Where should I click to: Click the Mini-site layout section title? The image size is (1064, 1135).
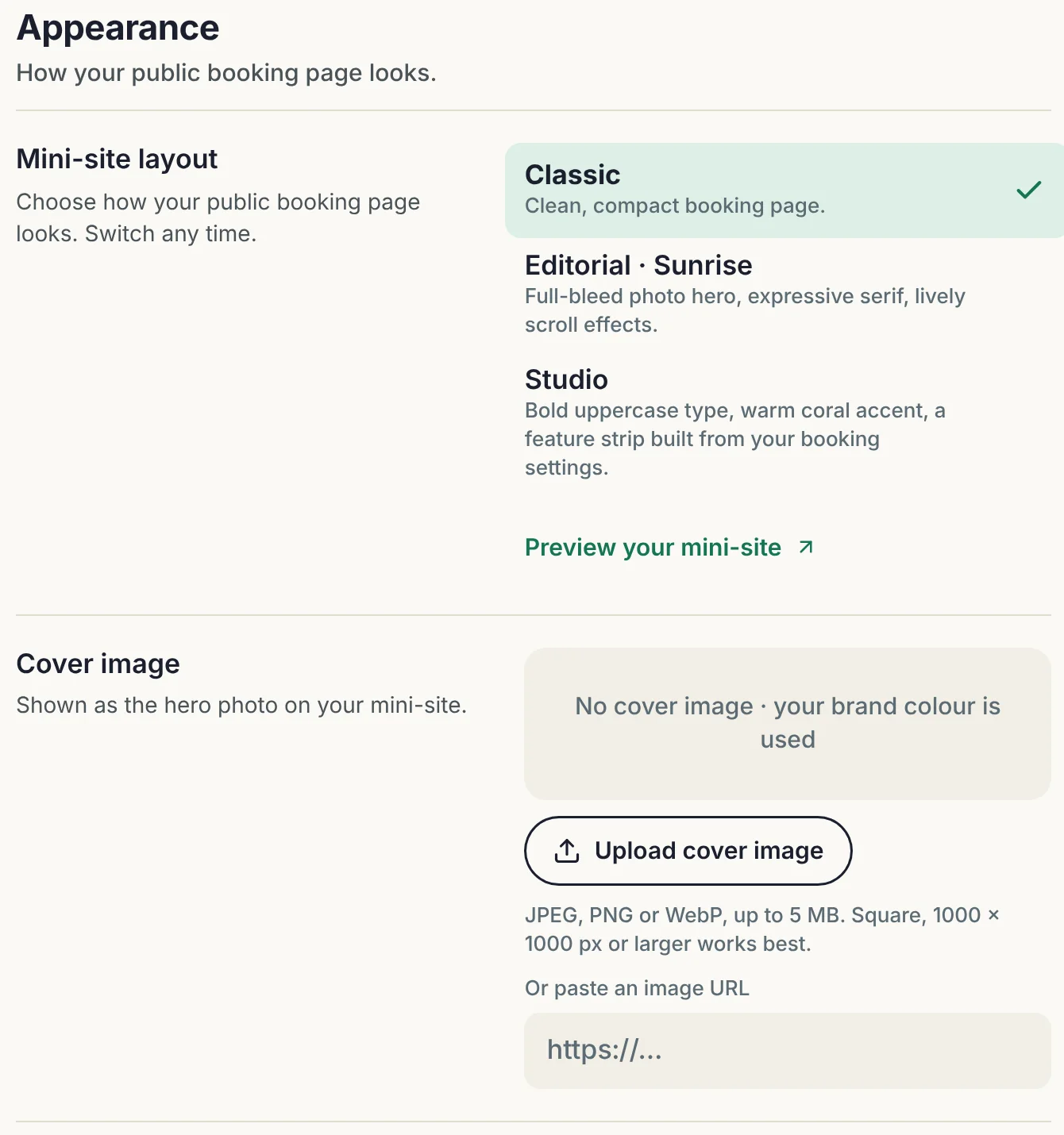117,159
